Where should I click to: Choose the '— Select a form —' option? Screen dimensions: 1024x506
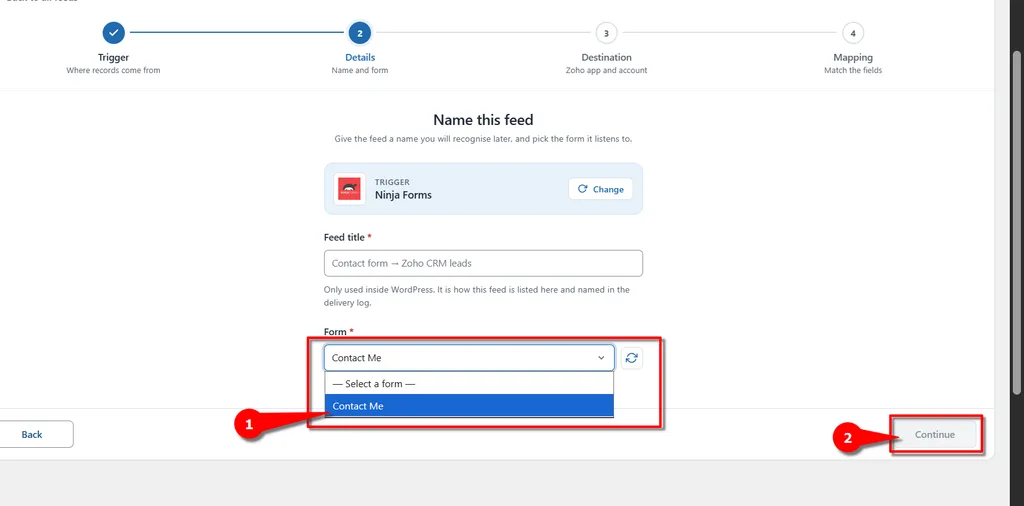pyautogui.click(x=469, y=384)
